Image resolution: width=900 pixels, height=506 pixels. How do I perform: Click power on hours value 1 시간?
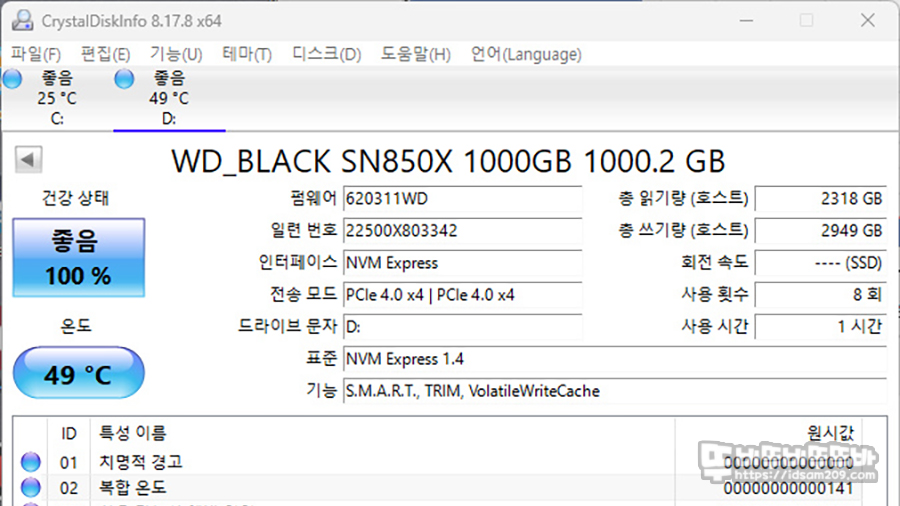click(x=821, y=327)
